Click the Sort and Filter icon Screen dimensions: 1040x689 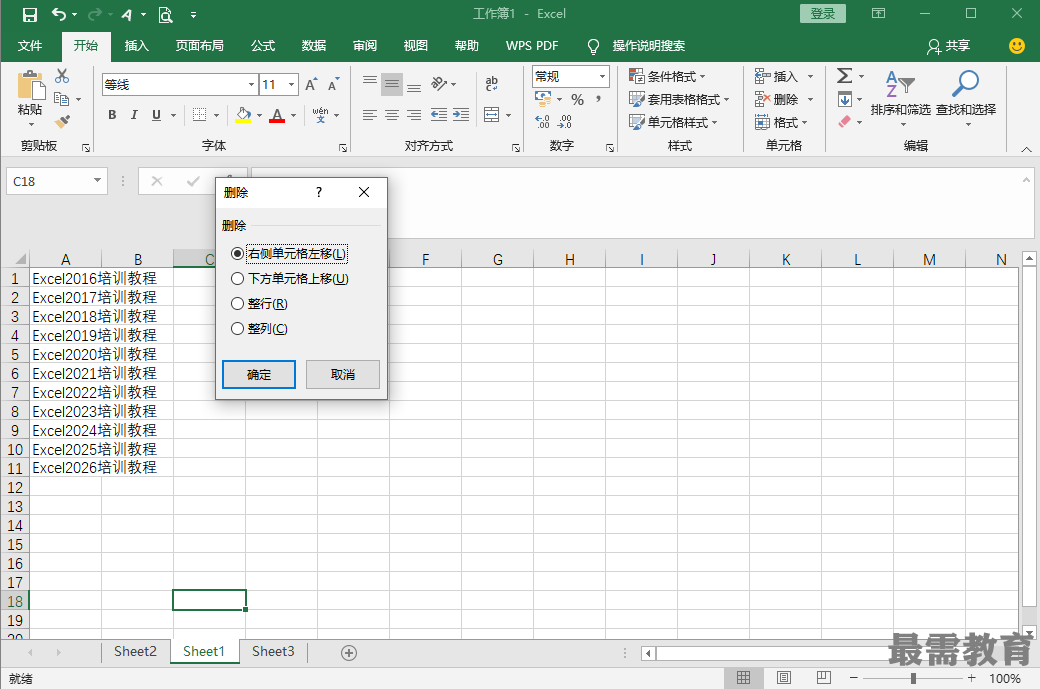click(900, 84)
